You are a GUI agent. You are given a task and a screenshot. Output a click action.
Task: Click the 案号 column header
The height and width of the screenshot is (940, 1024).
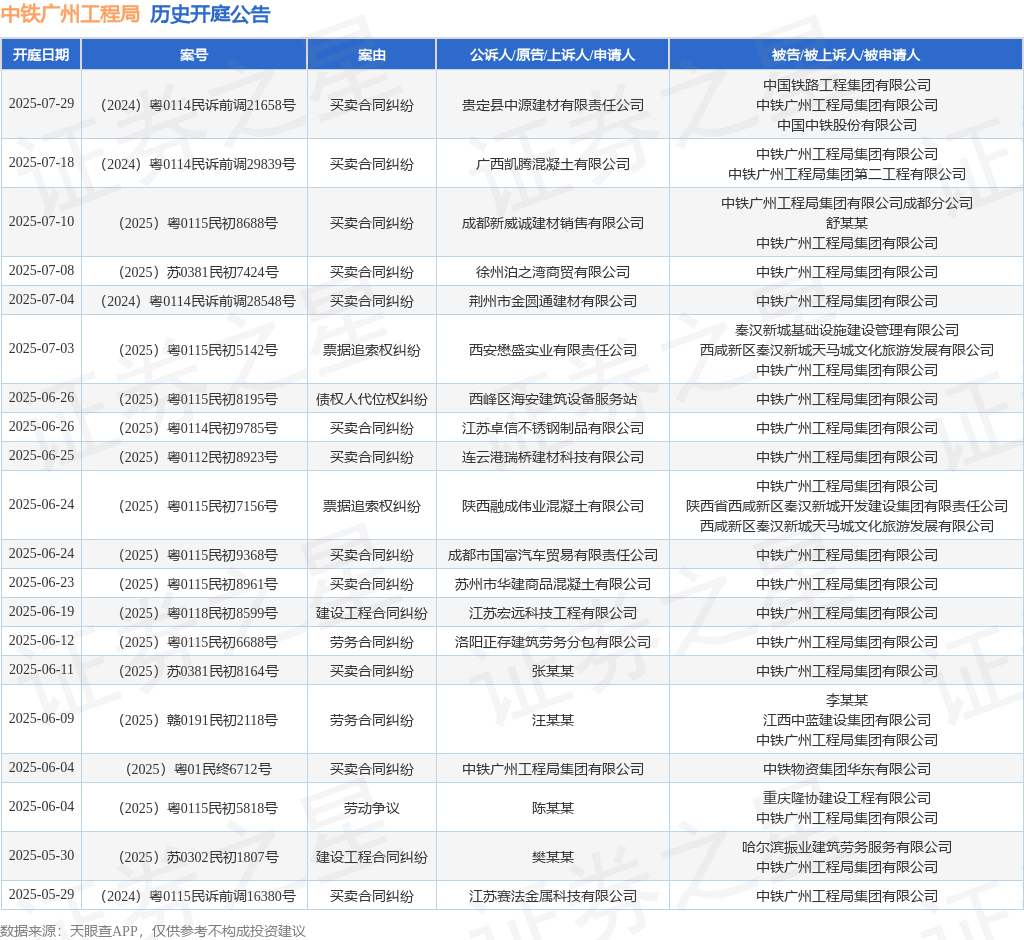194,55
